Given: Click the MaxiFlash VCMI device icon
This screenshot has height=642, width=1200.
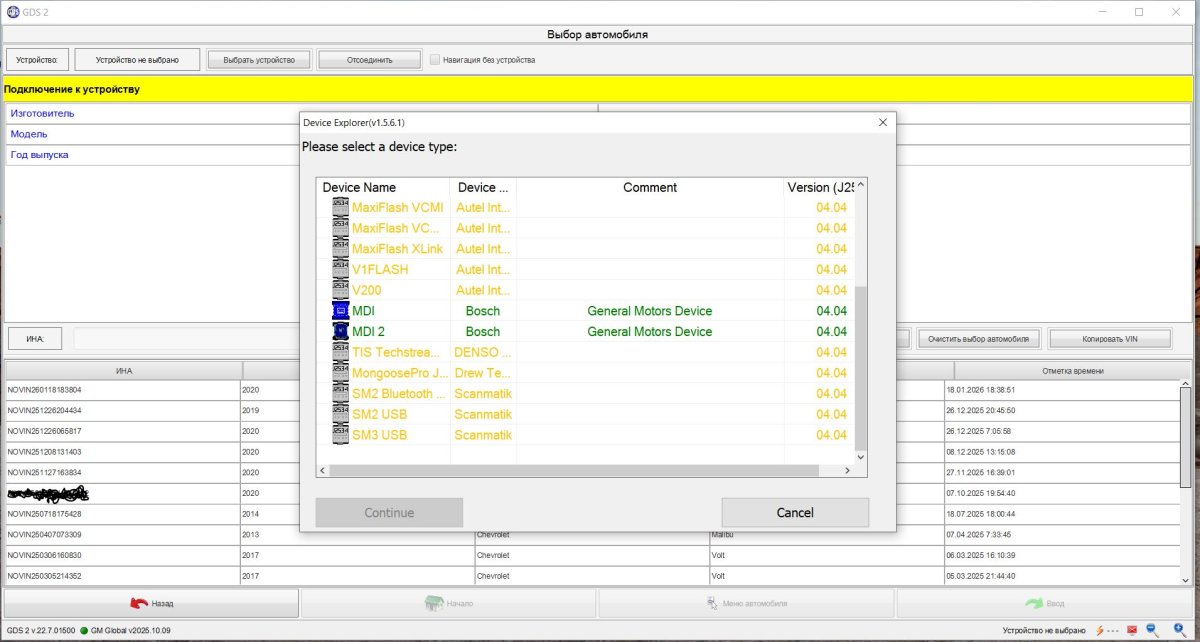Looking at the screenshot, I should click(340, 207).
